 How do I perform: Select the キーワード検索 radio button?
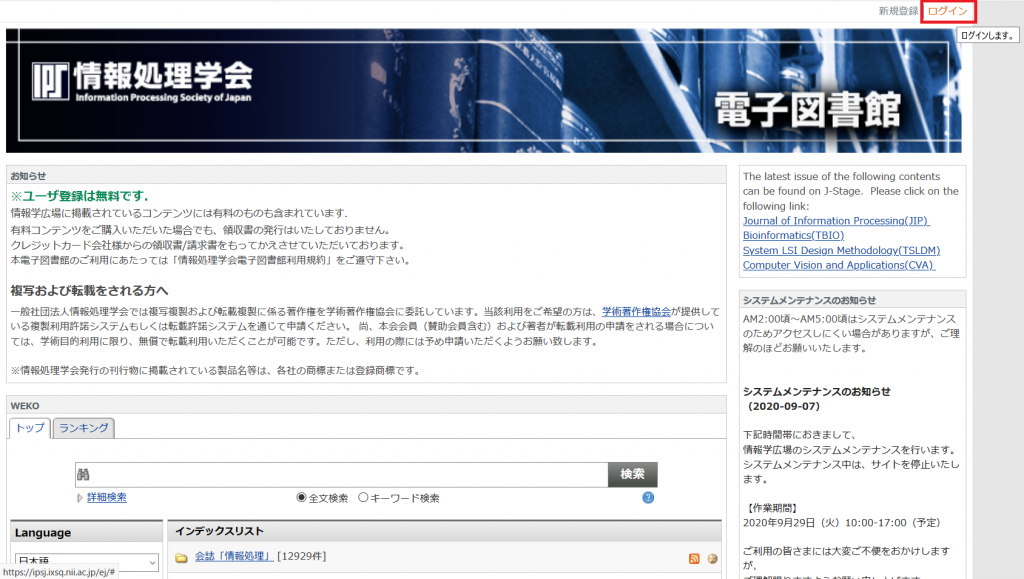(363, 497)
